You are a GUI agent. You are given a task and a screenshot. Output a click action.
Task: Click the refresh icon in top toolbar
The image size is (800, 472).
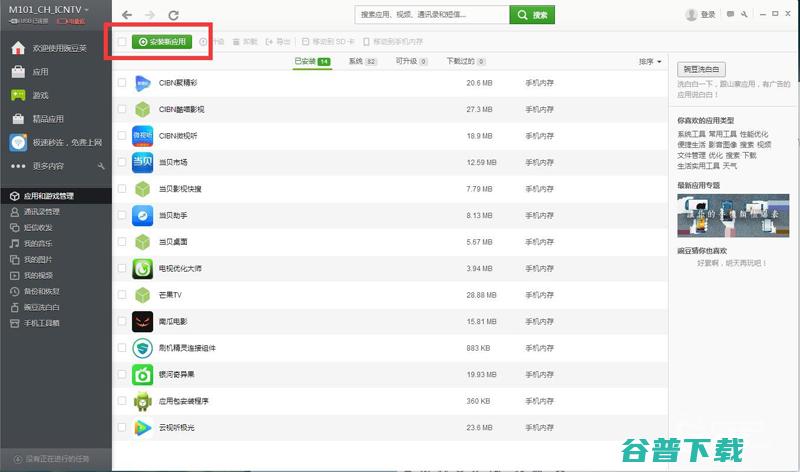coord(174,15)
